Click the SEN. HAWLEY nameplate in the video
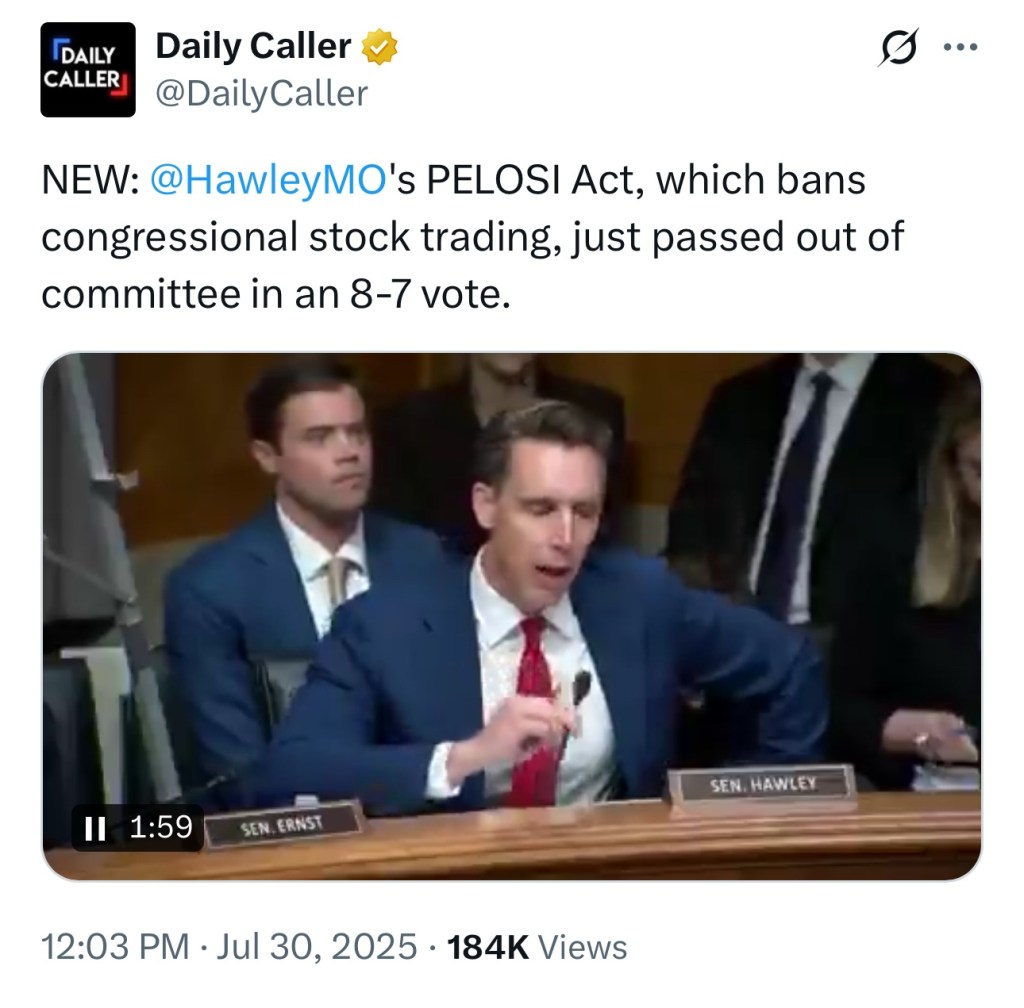 point(763,786)
